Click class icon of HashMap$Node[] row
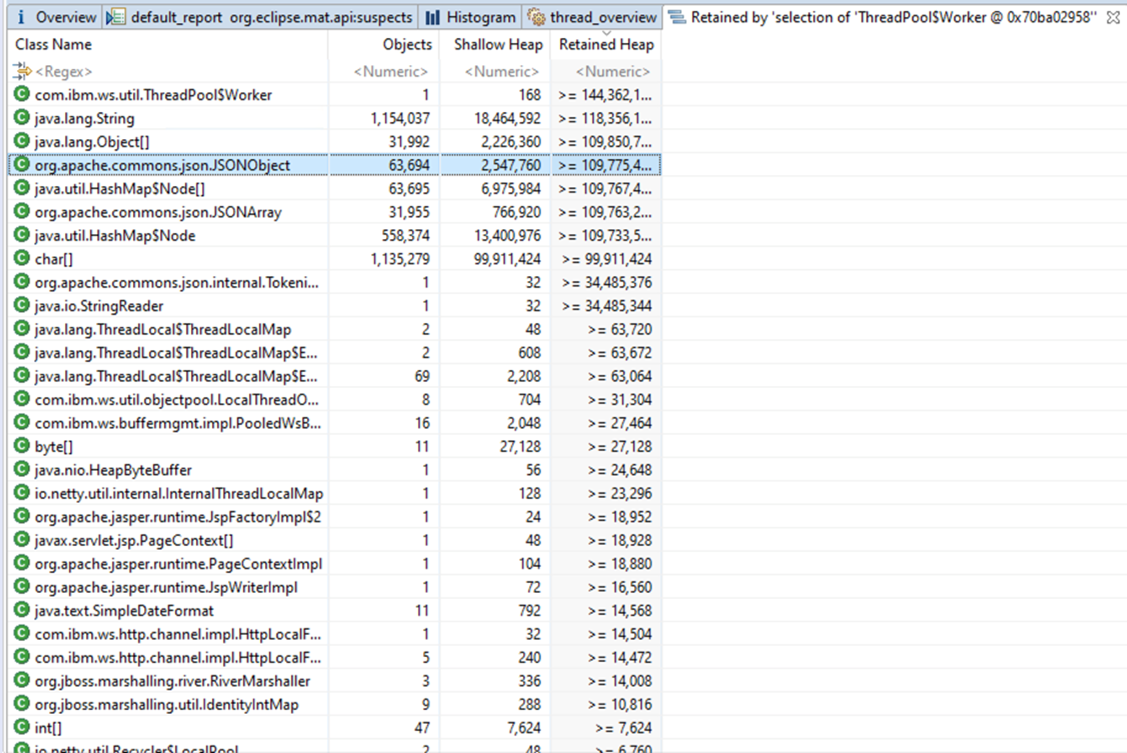The height and width of the screenshot is (753, 1127). coord(22,188)
